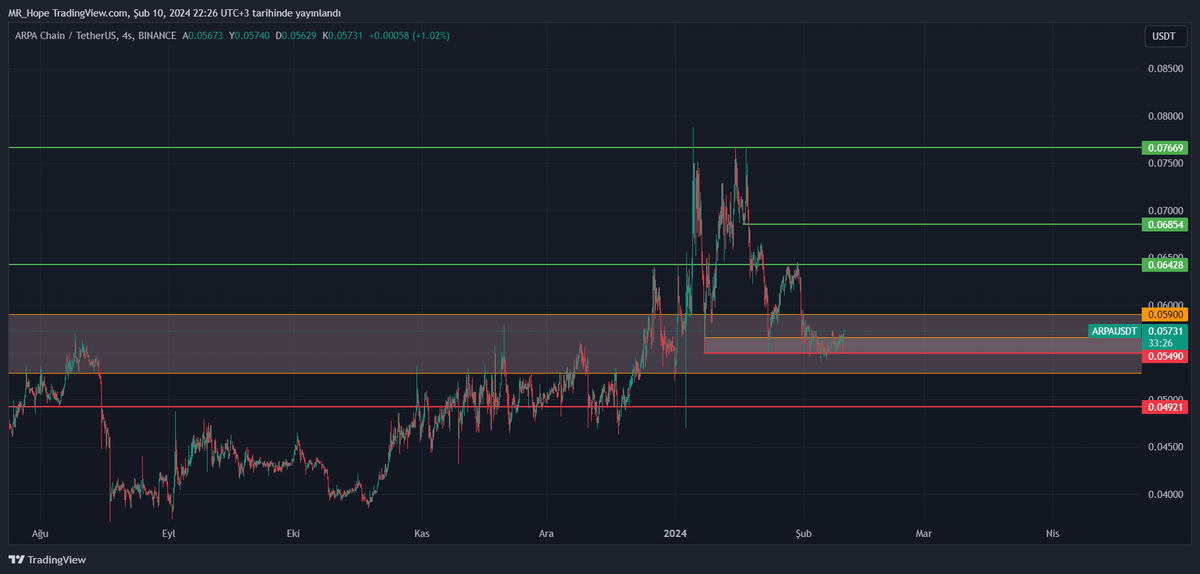Click the 0.08000 price axis value
The image size is (1200, 574).
tap(1166, 116)
